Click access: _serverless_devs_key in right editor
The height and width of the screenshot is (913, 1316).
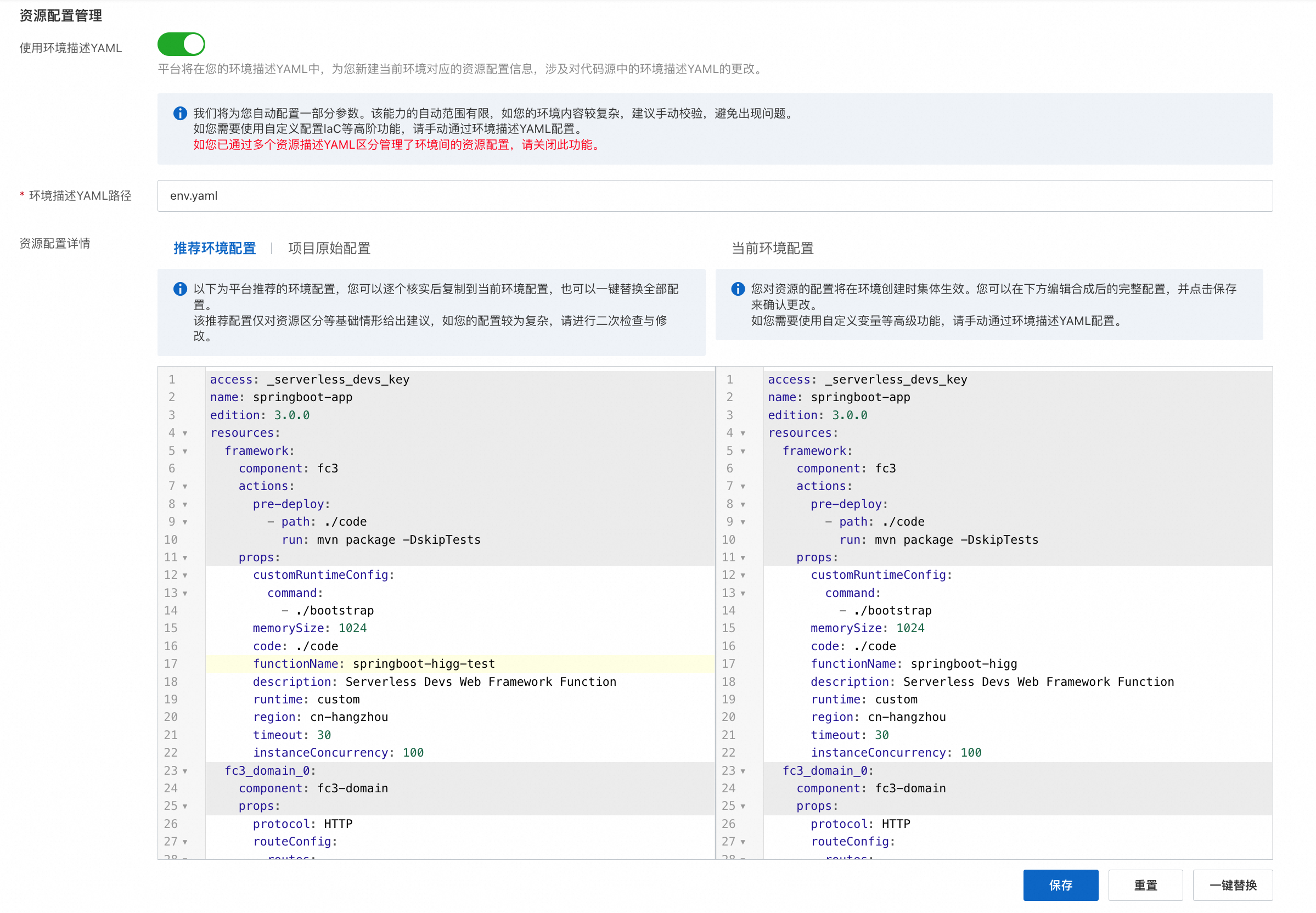click(x=868, y=379)
